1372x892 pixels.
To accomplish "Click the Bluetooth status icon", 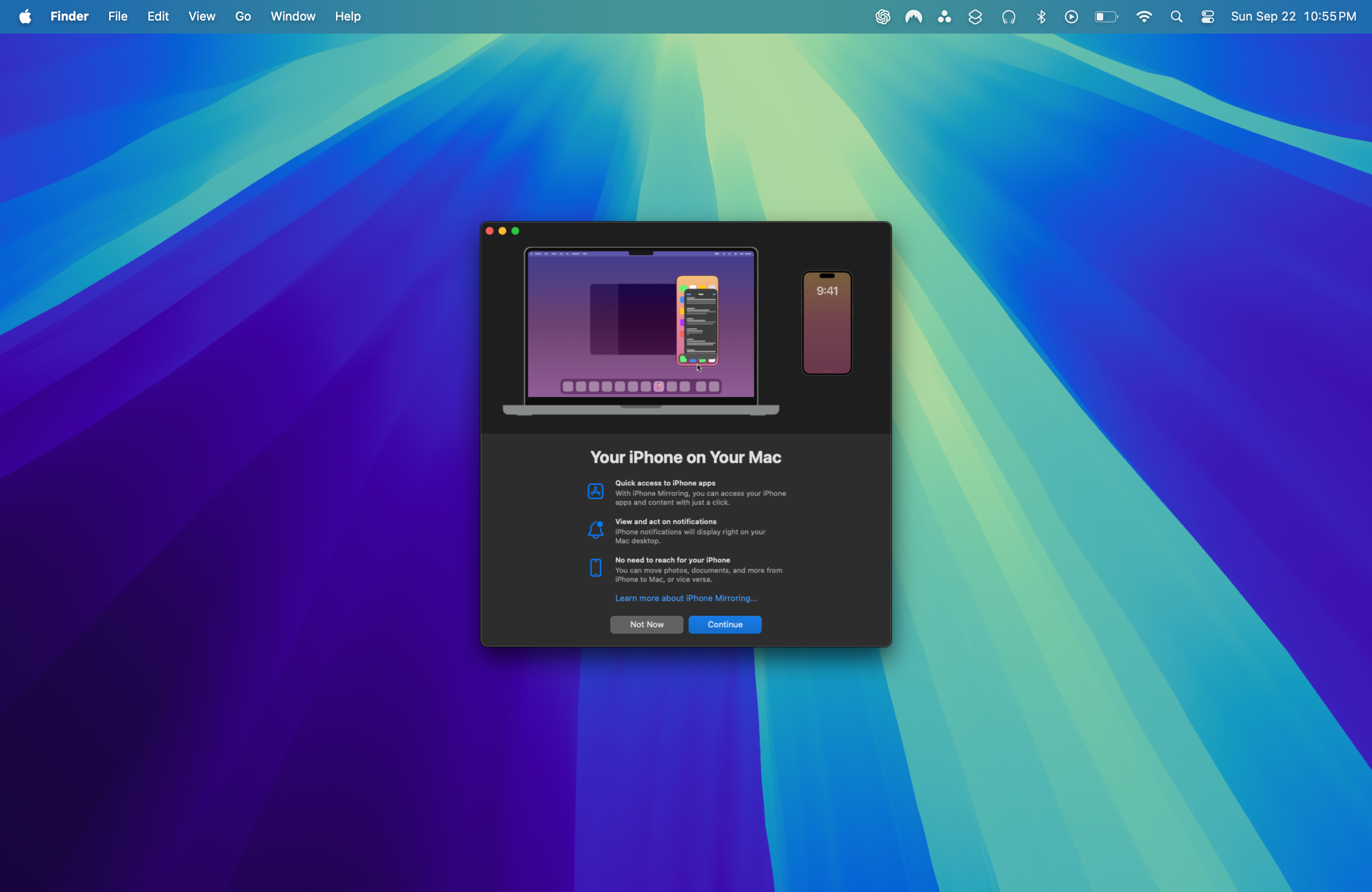I will tap(1041, 17).
